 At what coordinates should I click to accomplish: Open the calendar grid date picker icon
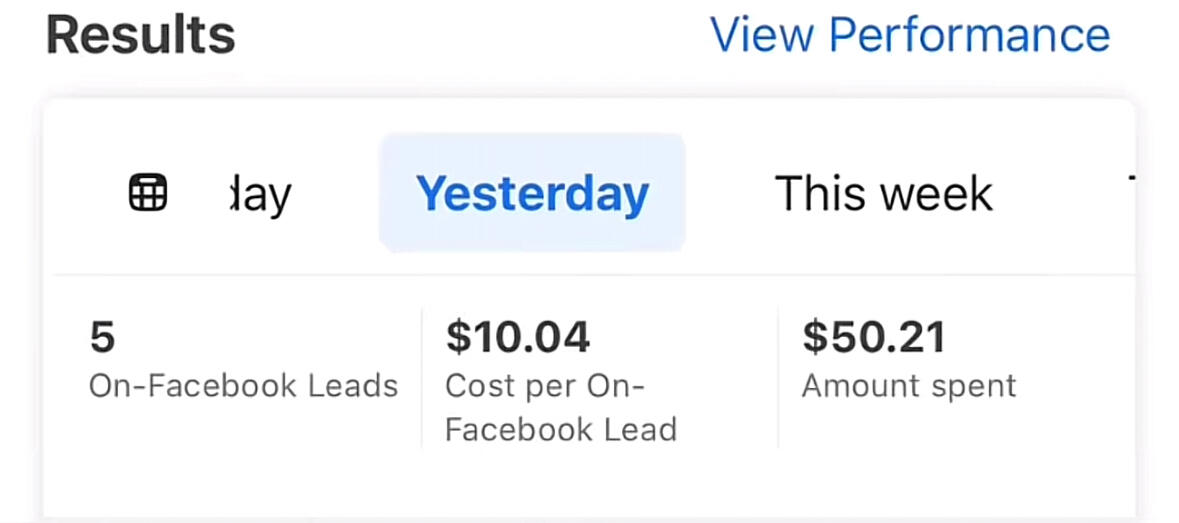tap(148, 193)
